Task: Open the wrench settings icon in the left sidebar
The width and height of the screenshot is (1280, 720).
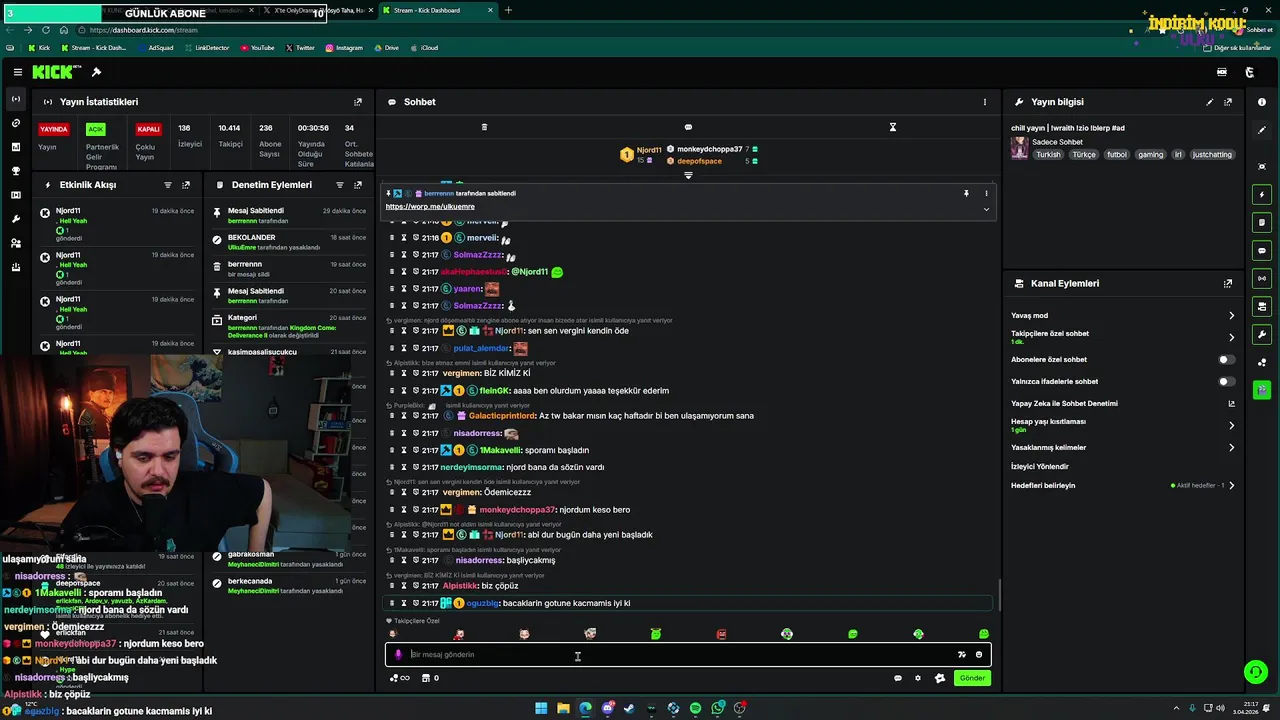Action: pos(15,219)
